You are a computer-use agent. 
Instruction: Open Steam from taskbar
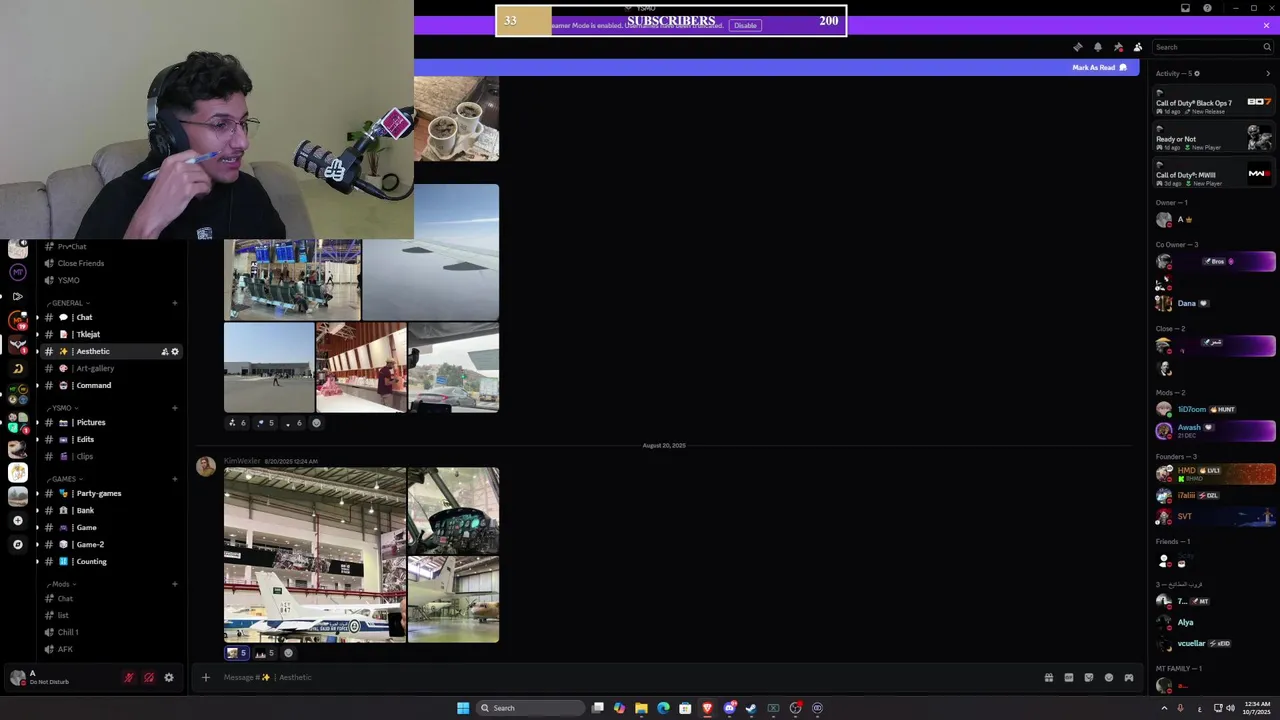pos(751,708)
